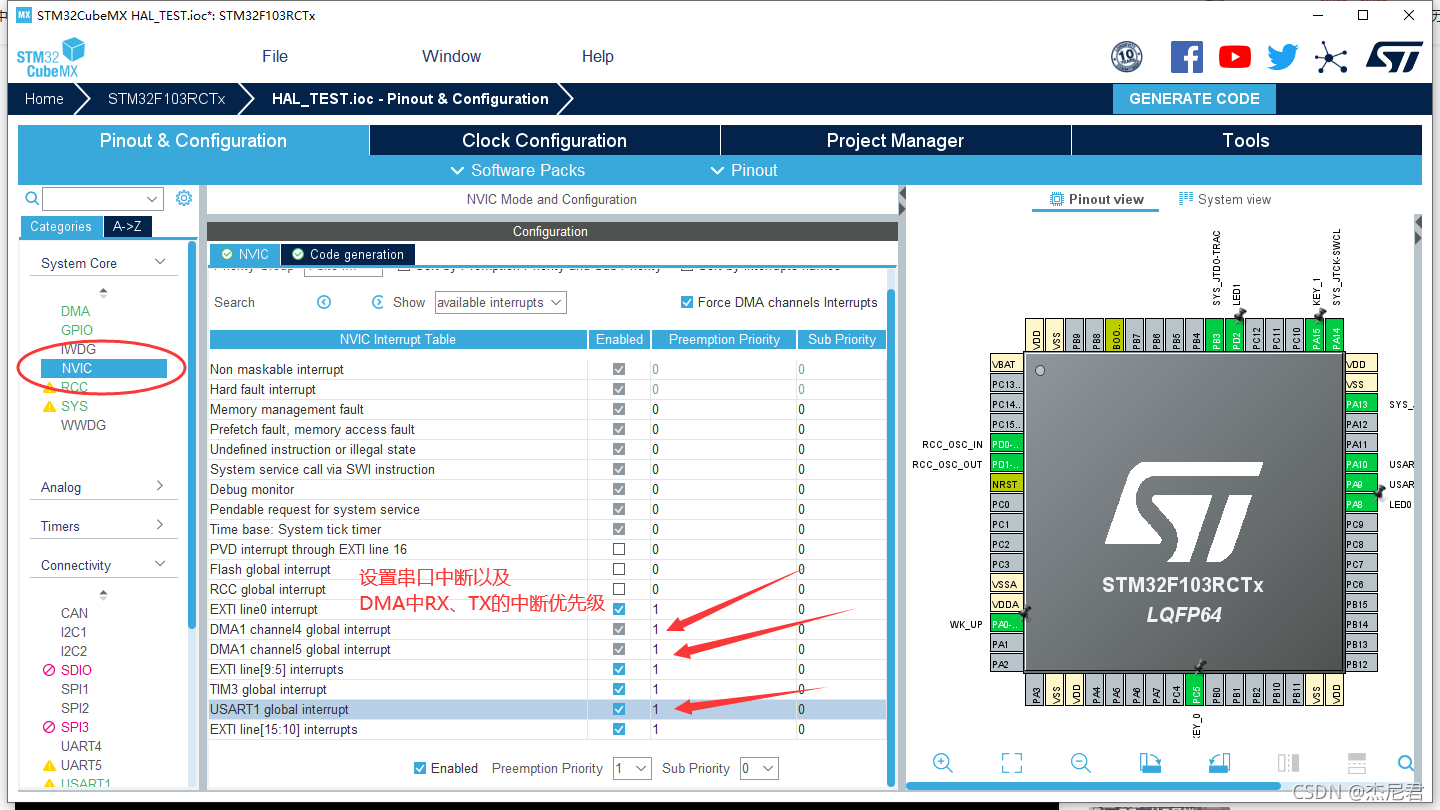Switch to the Project Manager tab
This screenshot has height=810, width=1440.
tap(895, 140)
